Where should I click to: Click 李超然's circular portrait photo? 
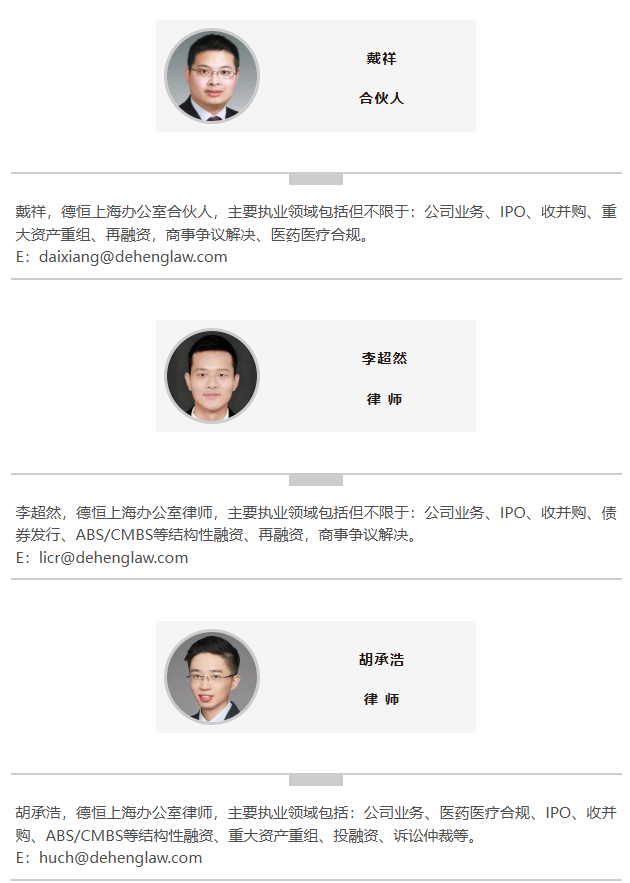(212, 376)
